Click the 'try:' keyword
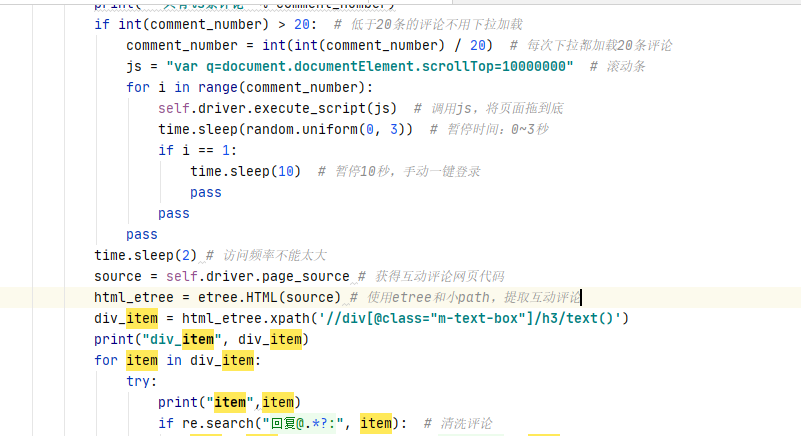 click(x=142, y=381)
